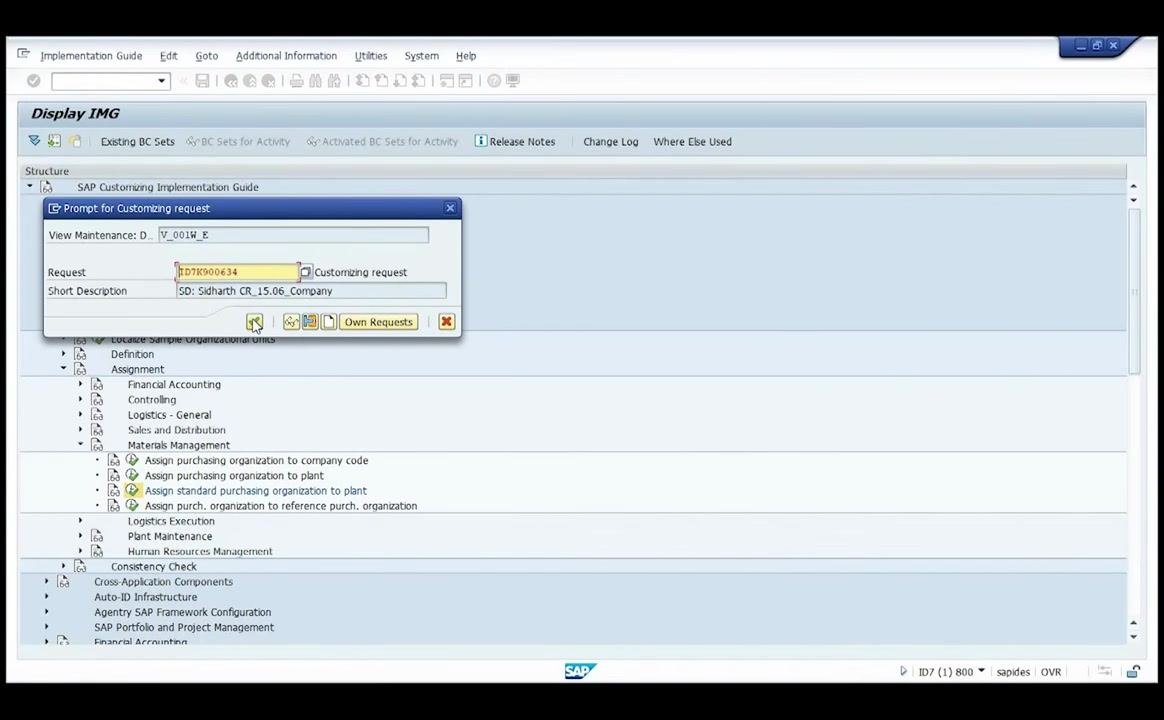Run activity Assign standard purchasing organization to plant
Viewport: 1164px width, 720px height.
tap(132, 490)
